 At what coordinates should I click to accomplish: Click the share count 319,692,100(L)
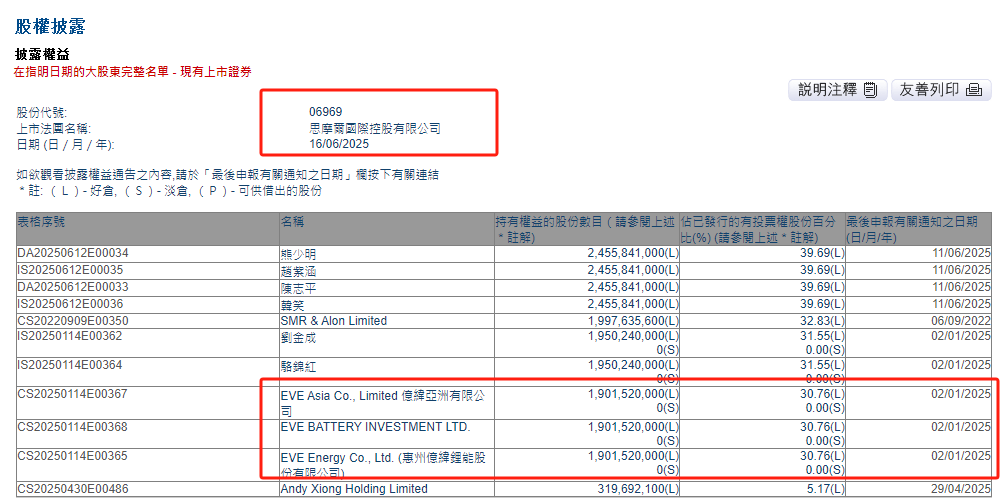pyautogui.click(x=639, y=489)
